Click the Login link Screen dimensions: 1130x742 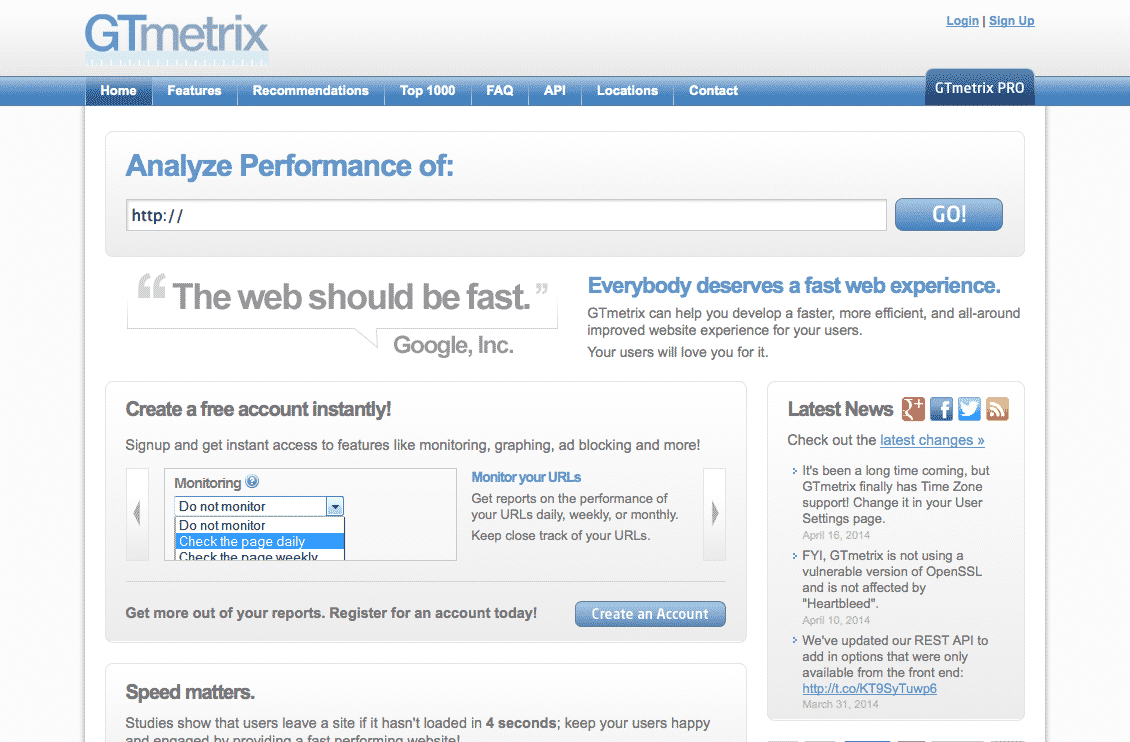962,21
